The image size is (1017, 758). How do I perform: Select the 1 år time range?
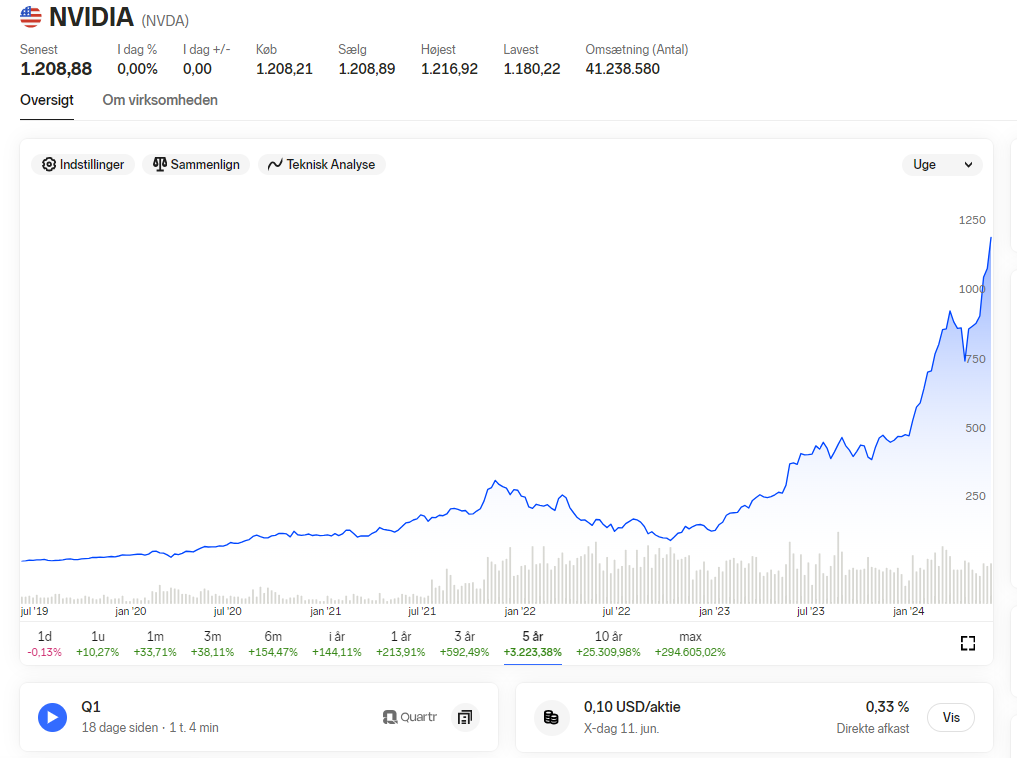(401, 643)
